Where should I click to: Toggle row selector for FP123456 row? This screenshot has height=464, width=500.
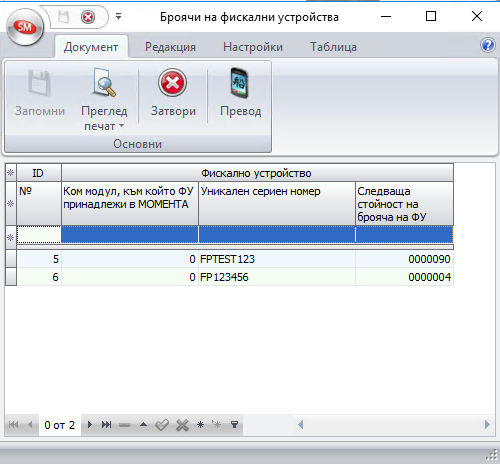coord(11,277)
